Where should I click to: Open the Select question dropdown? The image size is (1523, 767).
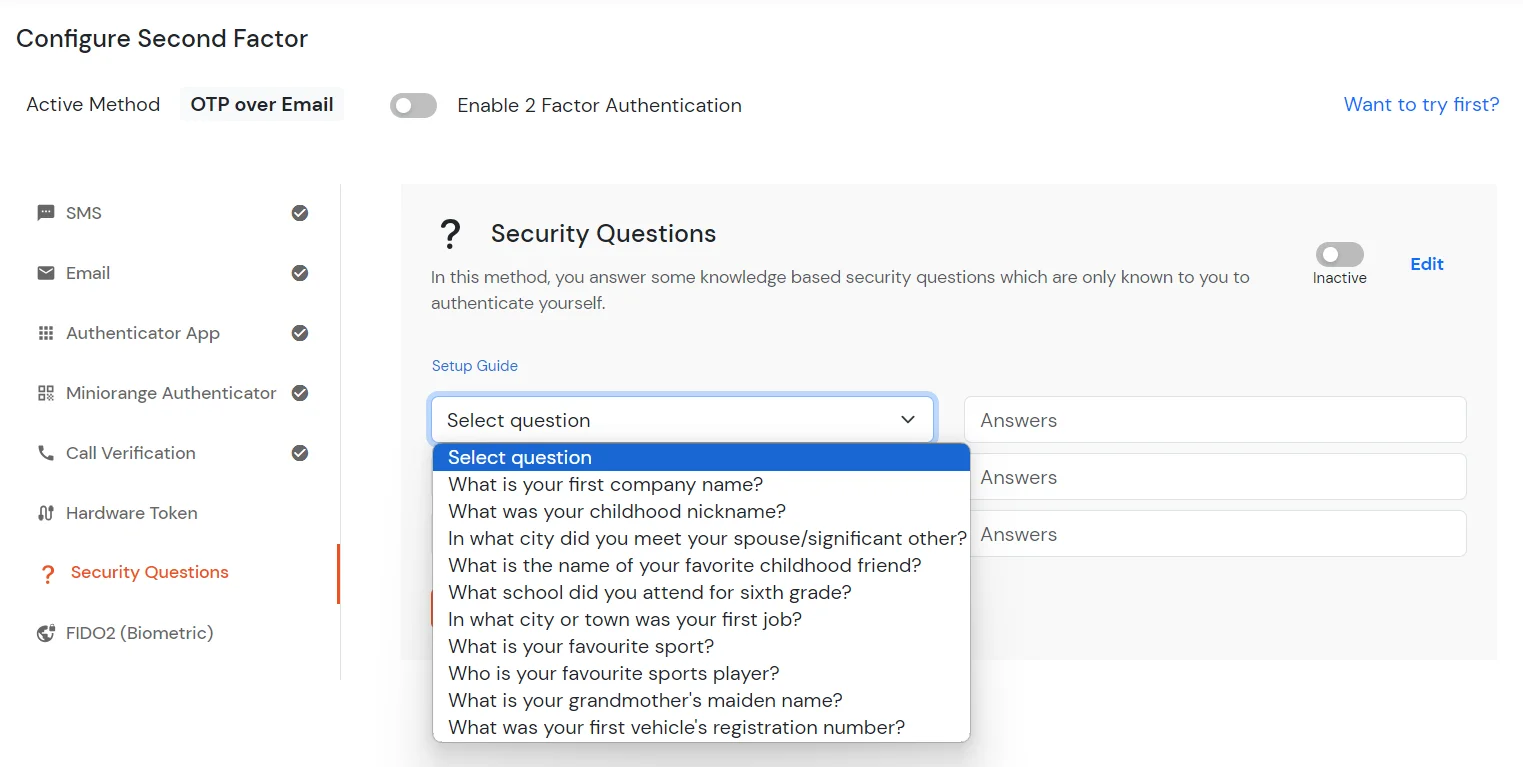click(682, 419)
